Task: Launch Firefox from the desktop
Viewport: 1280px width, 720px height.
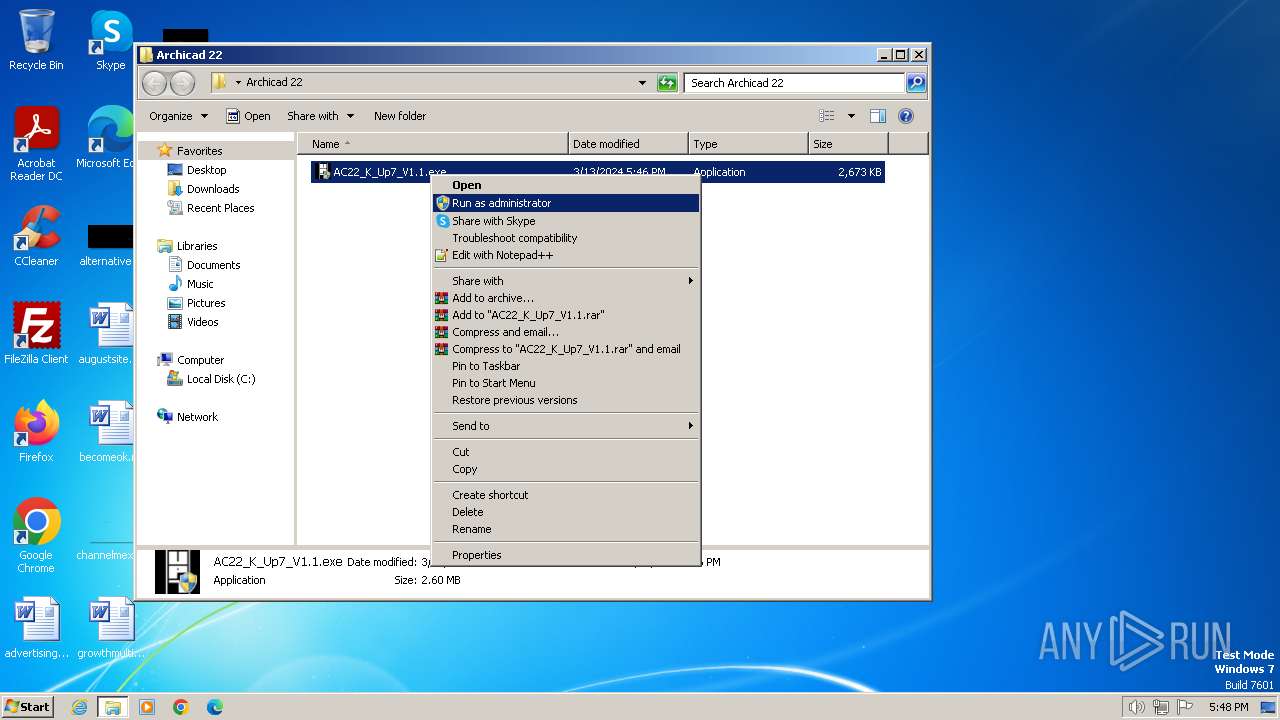Action: click(x=36, y=432)
